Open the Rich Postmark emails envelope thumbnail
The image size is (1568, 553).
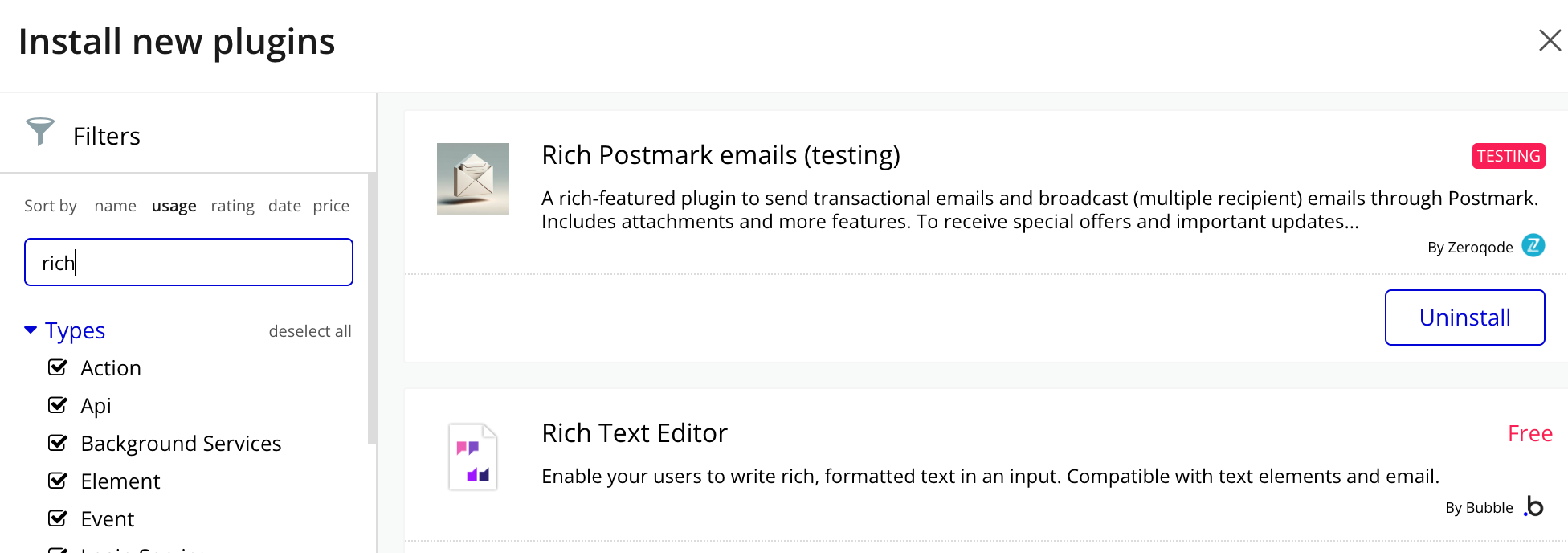point(473,179)
